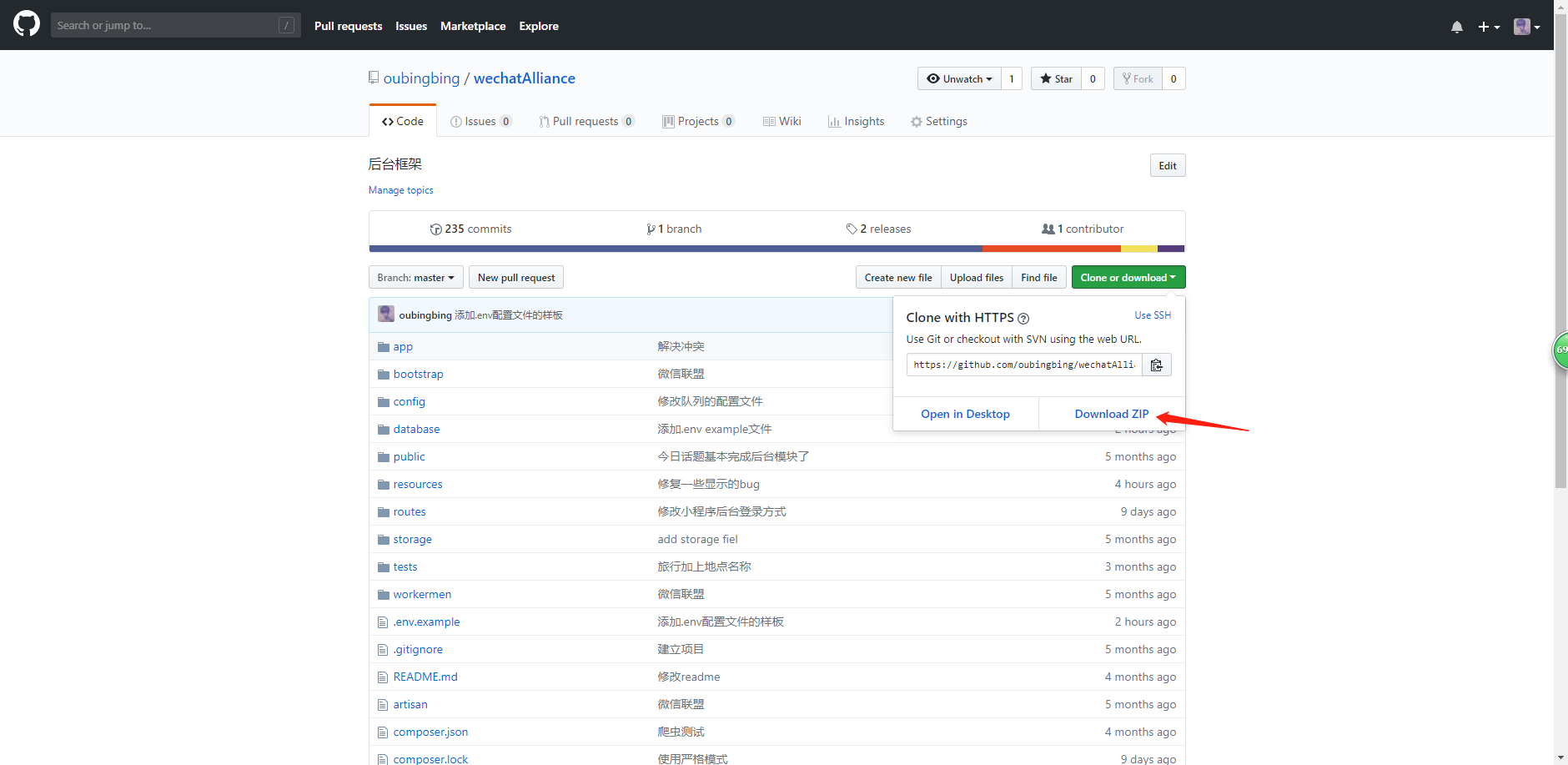Click the .env.example file icon
Screen dimensions: 1568x765
pyautogui.click(x=383, y=622)
